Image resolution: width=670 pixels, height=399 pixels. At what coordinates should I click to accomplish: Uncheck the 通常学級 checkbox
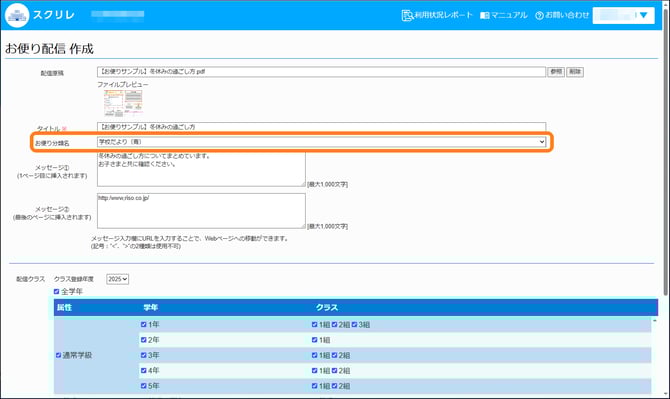[x=59, y=355]
